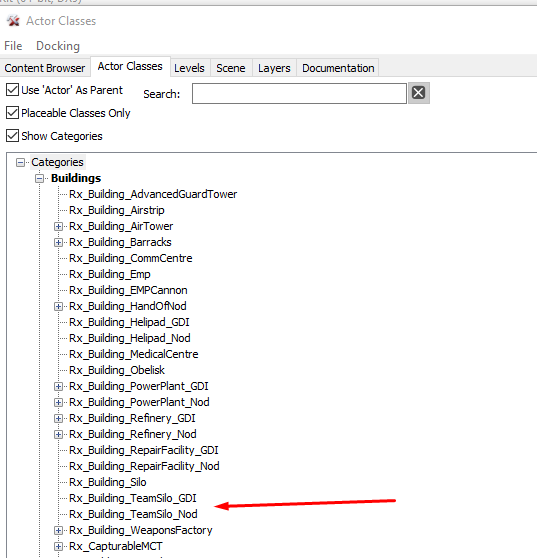Expand Rx_Building_AirTower node

(58, 226)
